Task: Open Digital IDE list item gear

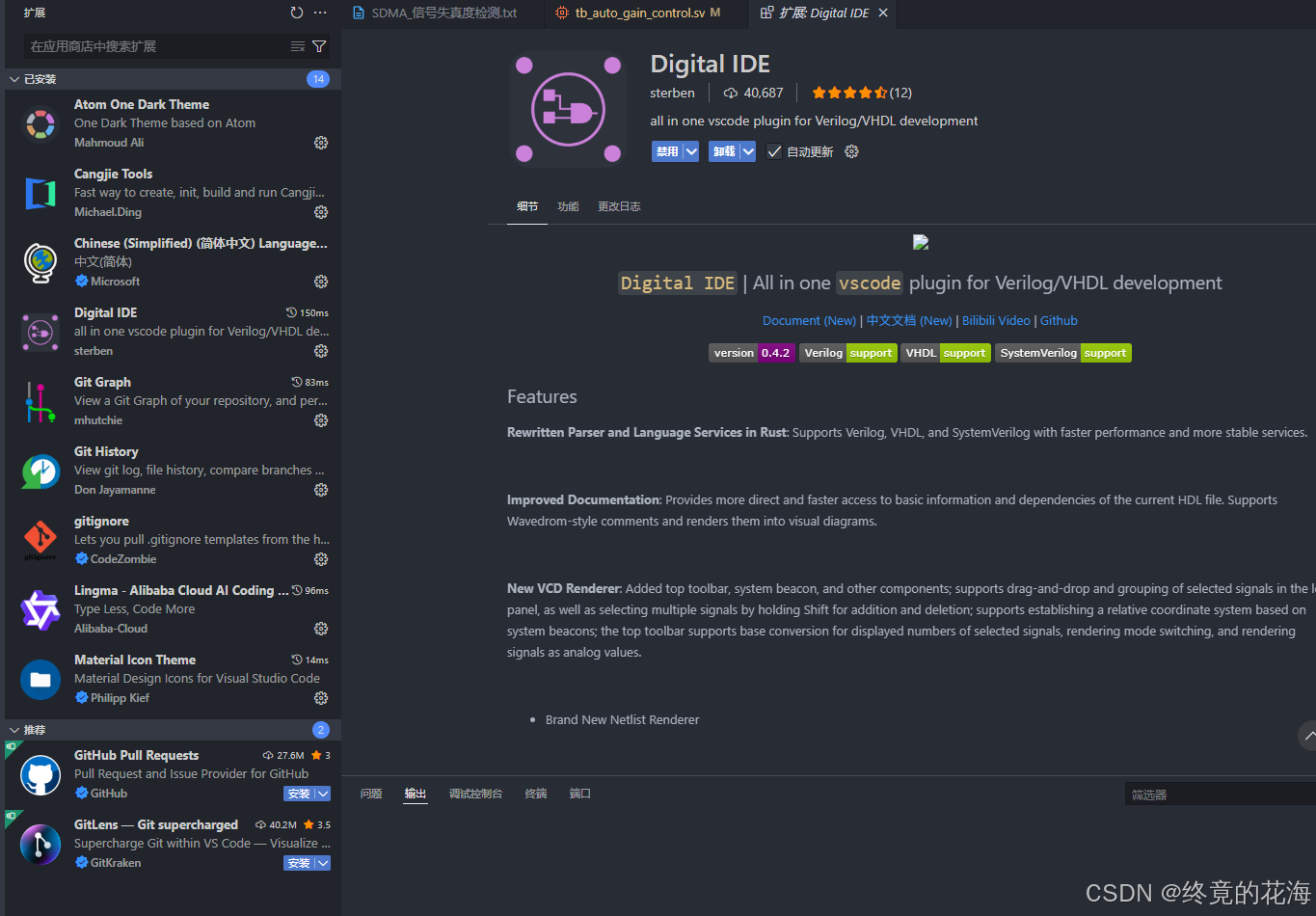Action: coord(321,351)
